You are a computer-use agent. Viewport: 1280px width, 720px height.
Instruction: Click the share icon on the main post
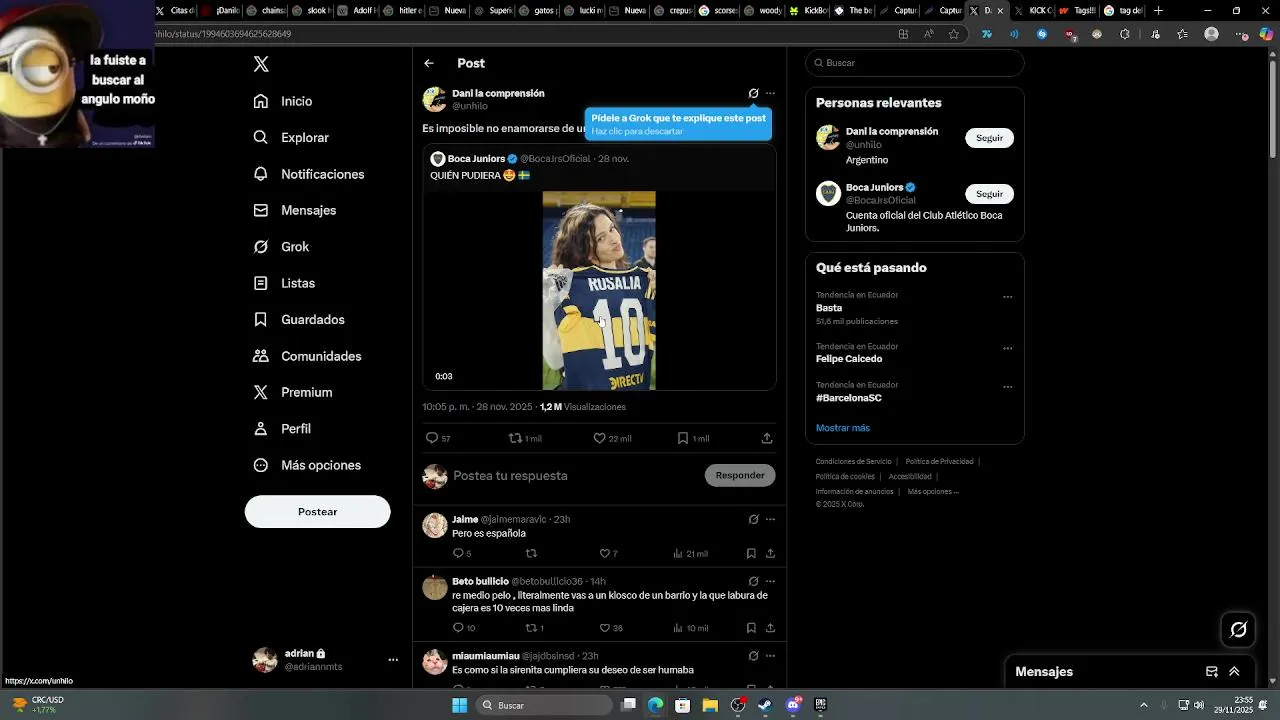pos(767,438)
